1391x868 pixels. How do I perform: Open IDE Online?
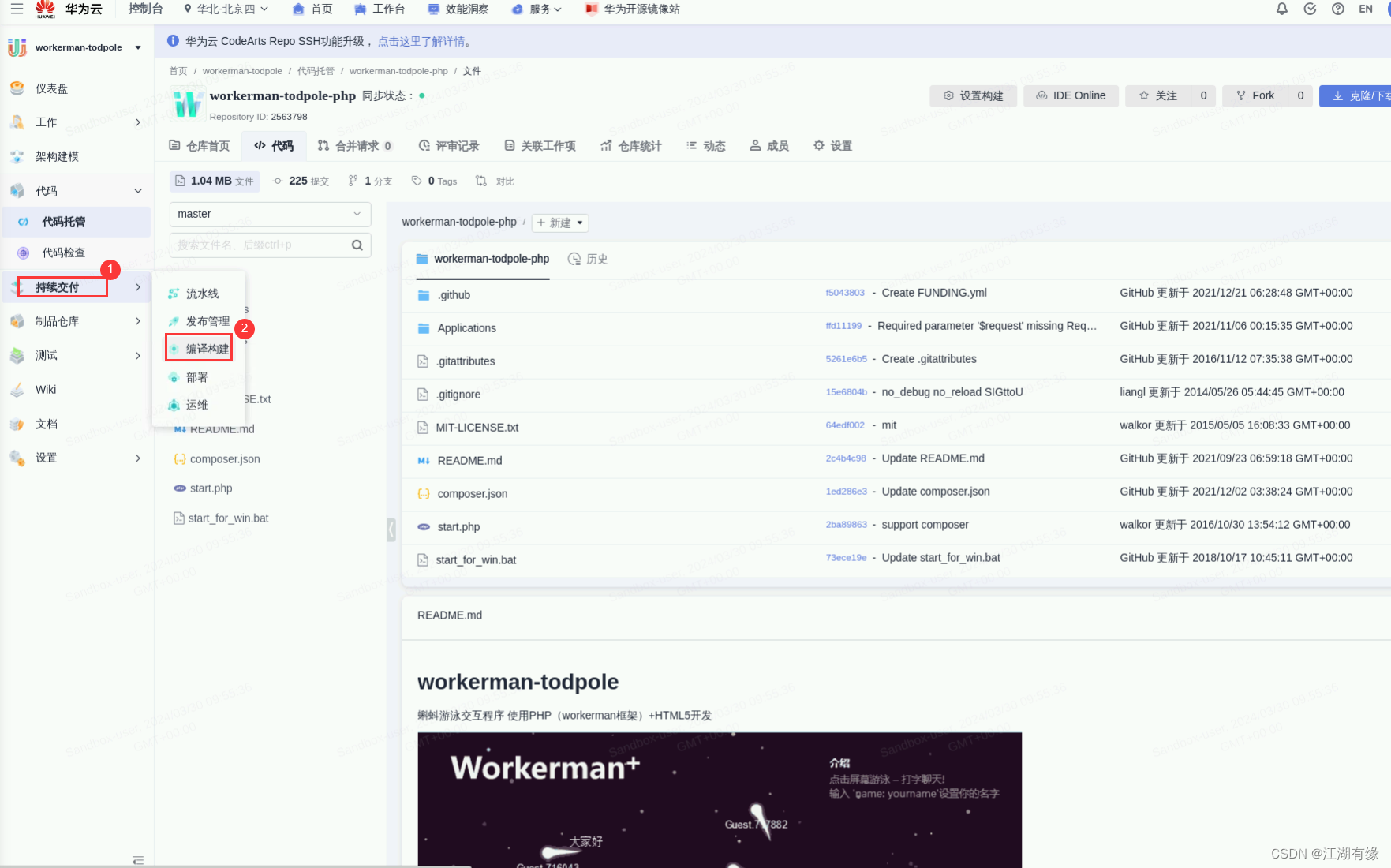coord(1071,95)
